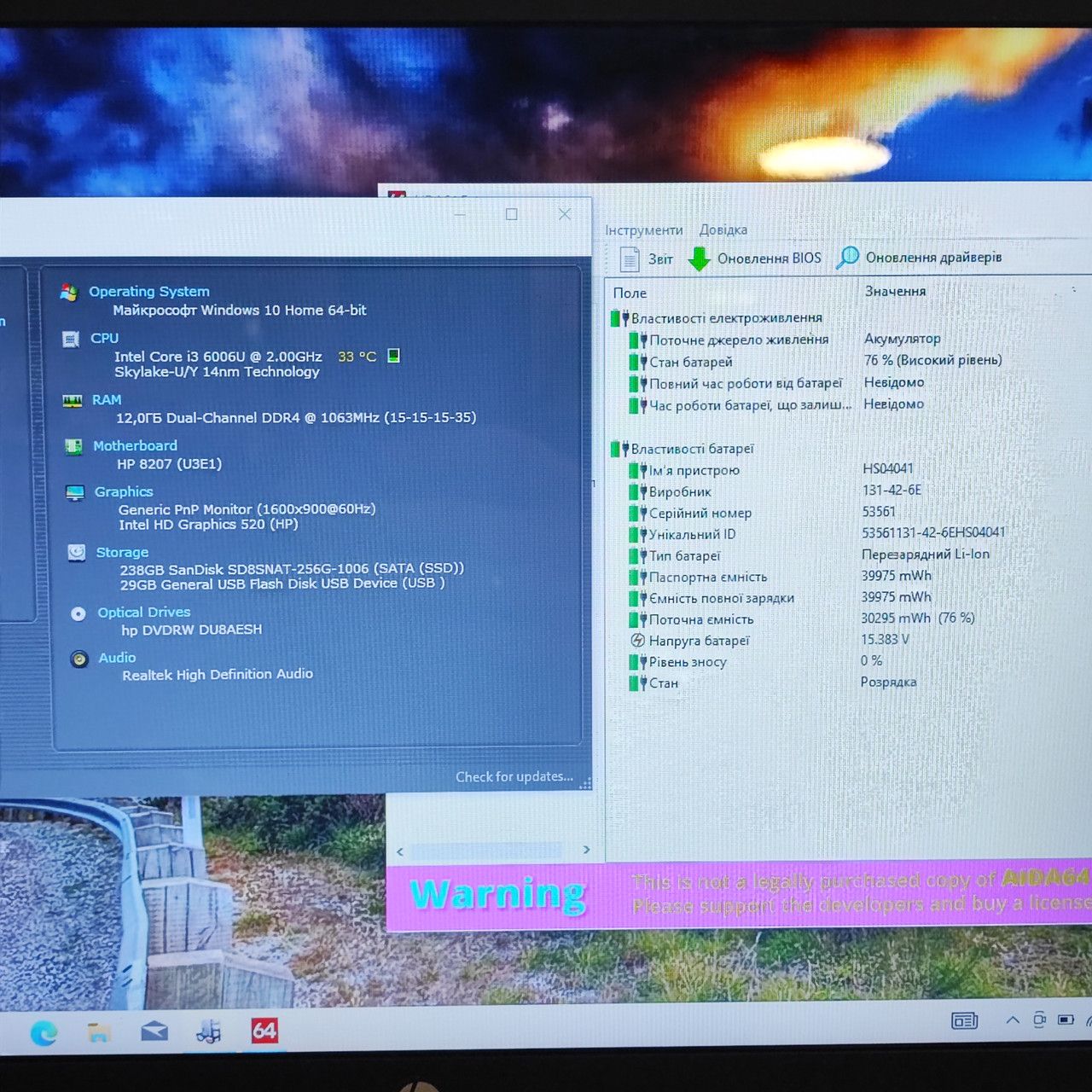
Task: Open the Довідка menu in AIDA64
Action: 723,229
